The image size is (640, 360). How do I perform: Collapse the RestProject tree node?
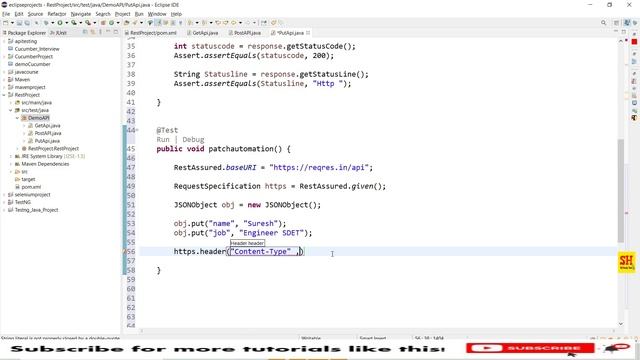point(4,95)
